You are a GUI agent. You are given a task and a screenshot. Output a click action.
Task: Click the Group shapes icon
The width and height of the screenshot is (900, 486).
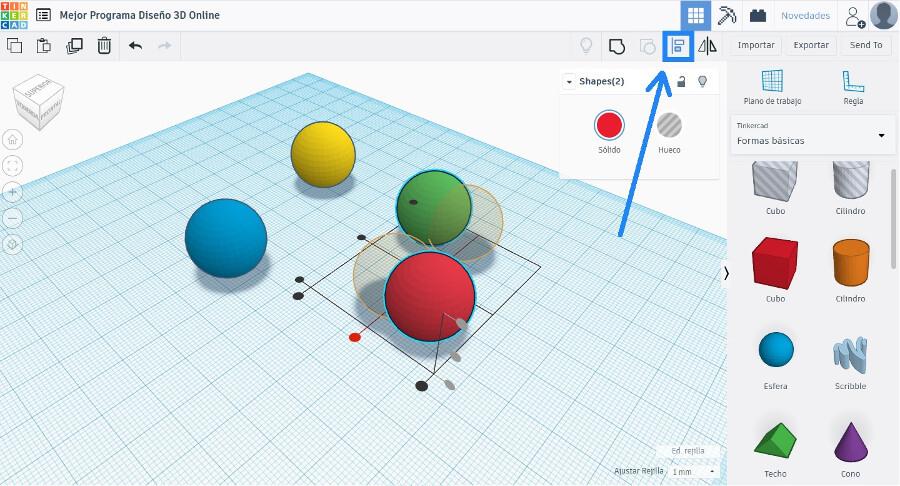(x=617, y=46)
